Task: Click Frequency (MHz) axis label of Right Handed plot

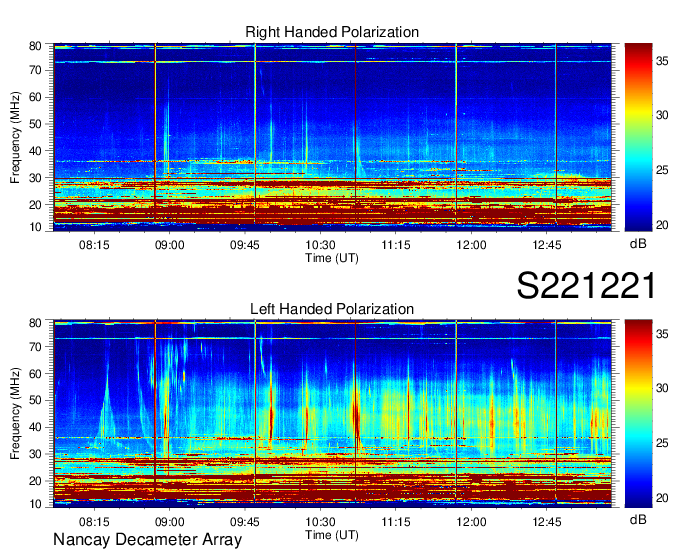Action: [x=15, y=137]
